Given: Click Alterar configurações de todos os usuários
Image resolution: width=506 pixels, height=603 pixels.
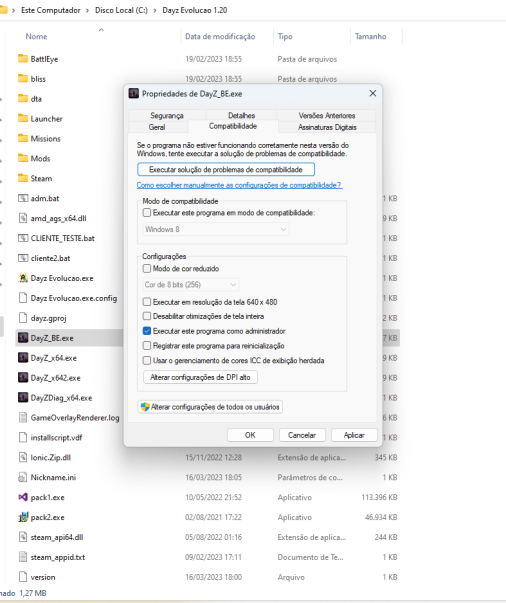Looking at the screenshot, I should point(210,407).
